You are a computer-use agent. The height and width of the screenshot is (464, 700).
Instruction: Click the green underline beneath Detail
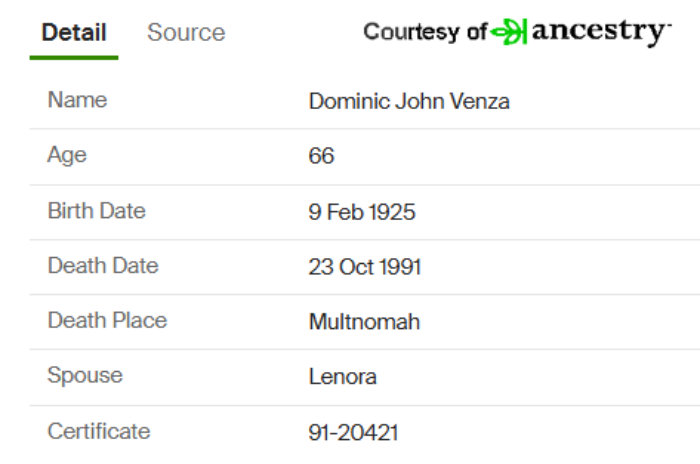point(74,58)
